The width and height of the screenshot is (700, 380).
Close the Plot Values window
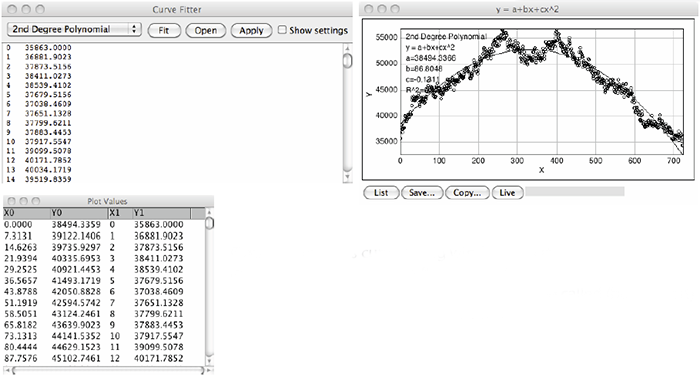click(12, 201)
